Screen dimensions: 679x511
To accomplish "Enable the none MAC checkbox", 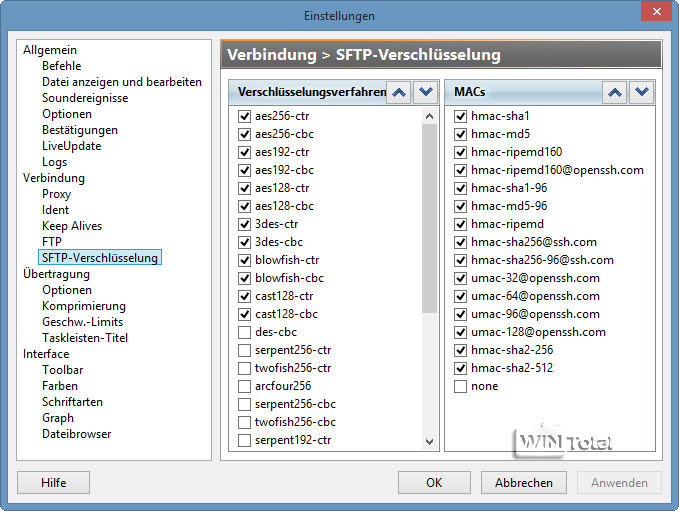I will click(x=460, y=386).
